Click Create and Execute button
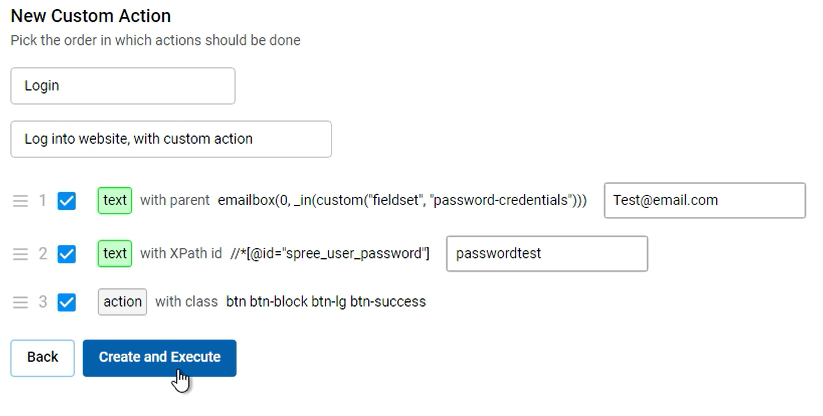Image resolution: width=823 pixels, height=416 pixels. pos(160,358)
